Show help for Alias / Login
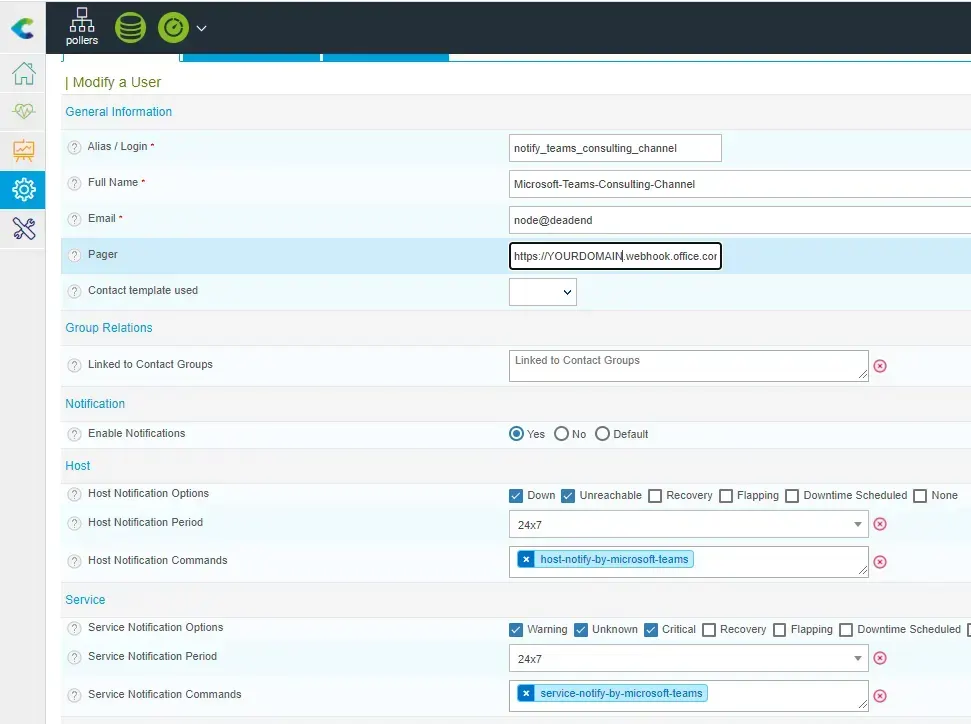Image resolution: width=971 pixels, height=724 pixels. (x=74, y=147)
